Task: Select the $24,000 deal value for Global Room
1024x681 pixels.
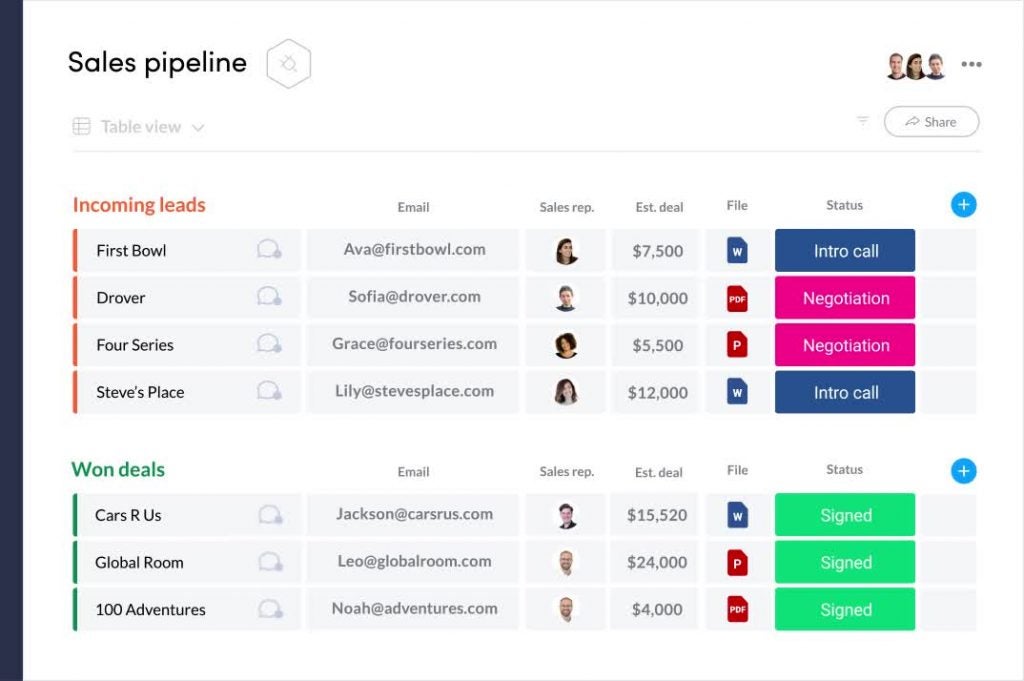Action: pos(655,562)
